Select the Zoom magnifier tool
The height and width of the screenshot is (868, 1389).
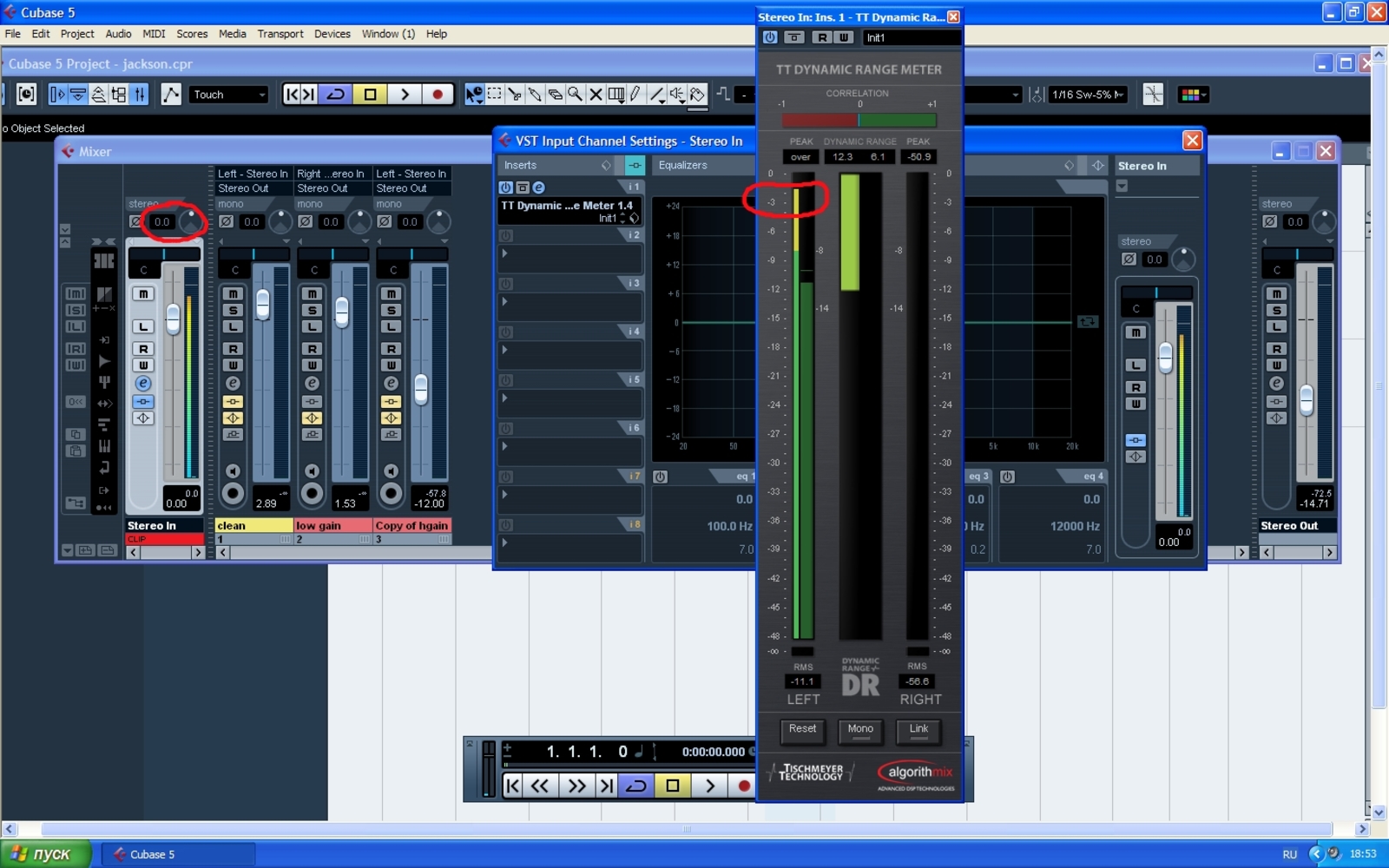click(575, 95)
